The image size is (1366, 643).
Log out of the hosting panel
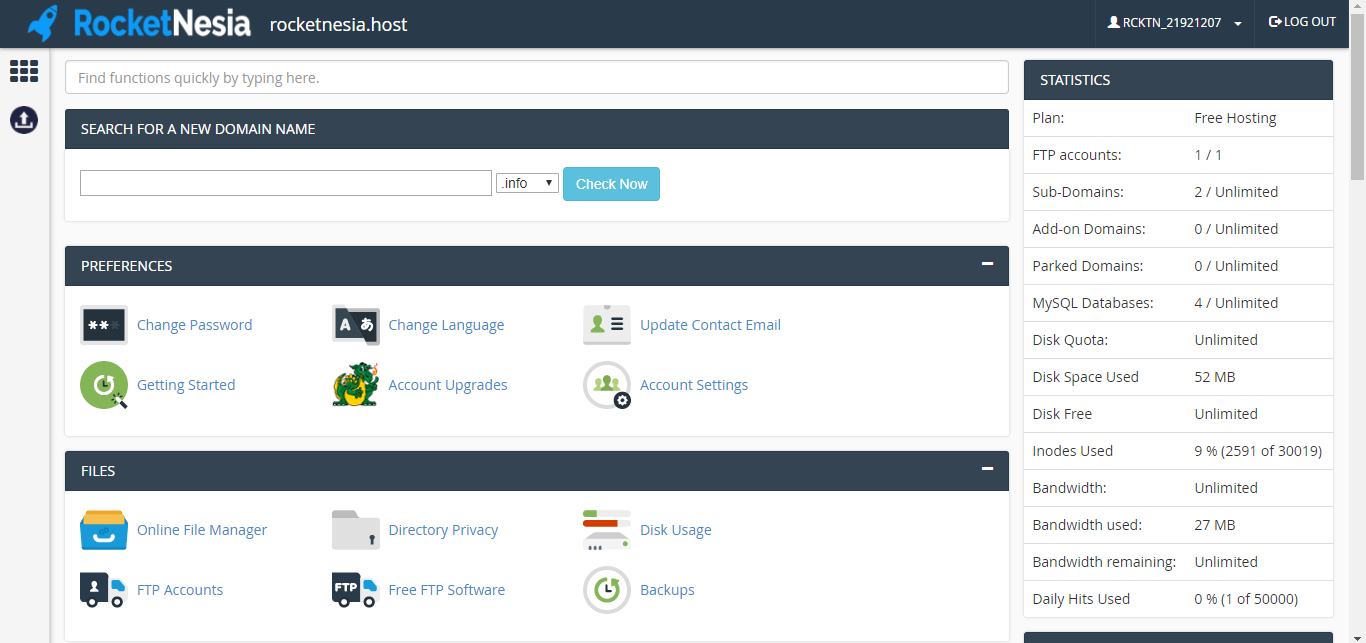[1302, 21]
